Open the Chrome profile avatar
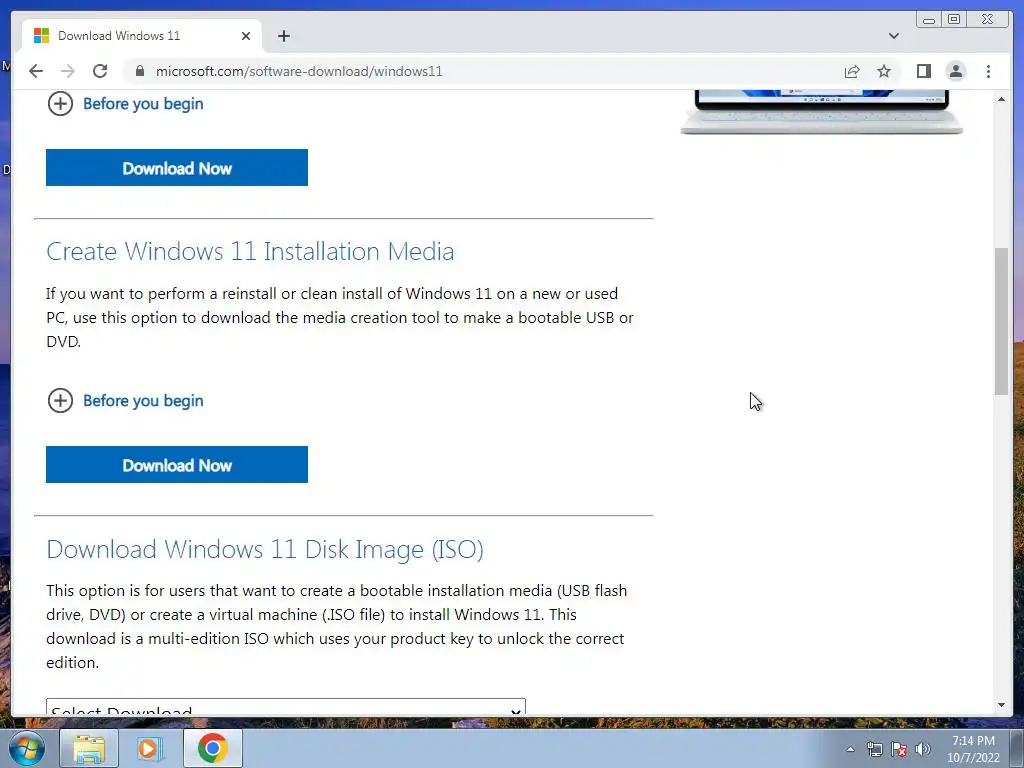This screenshot has width=1024, height=768. 955,71
